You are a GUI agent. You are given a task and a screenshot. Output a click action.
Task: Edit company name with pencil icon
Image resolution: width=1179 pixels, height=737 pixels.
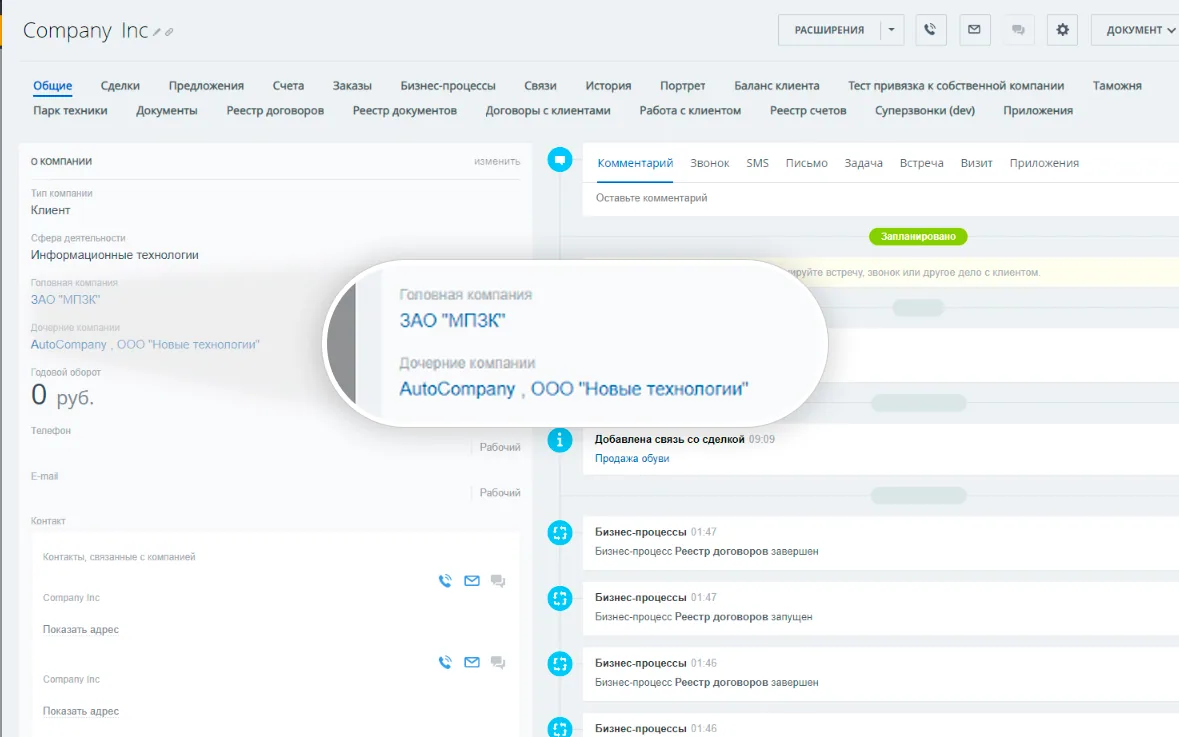(156, 32)
